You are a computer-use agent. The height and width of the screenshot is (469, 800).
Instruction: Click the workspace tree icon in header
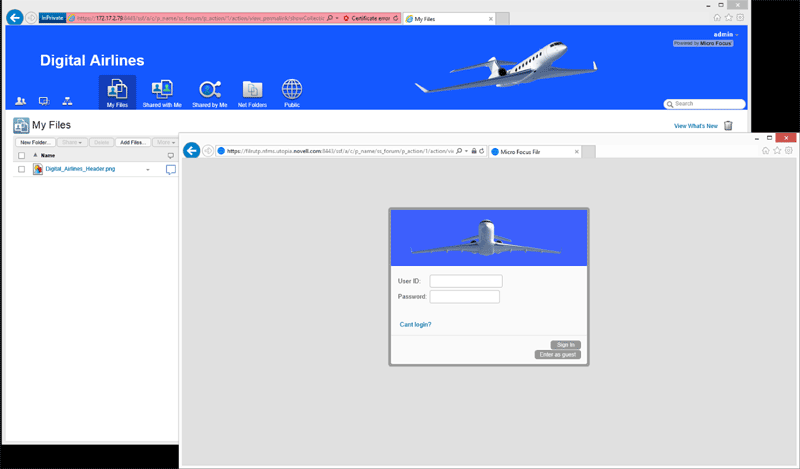pos(67,101)
